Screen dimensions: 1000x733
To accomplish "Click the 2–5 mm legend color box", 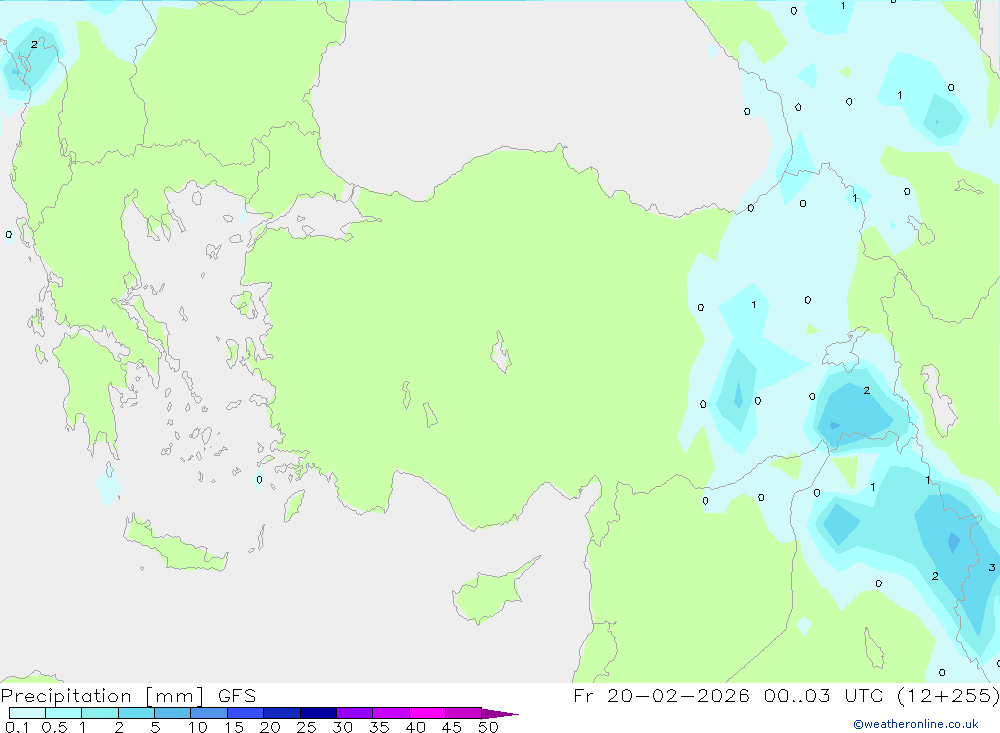I will (136, 713).
